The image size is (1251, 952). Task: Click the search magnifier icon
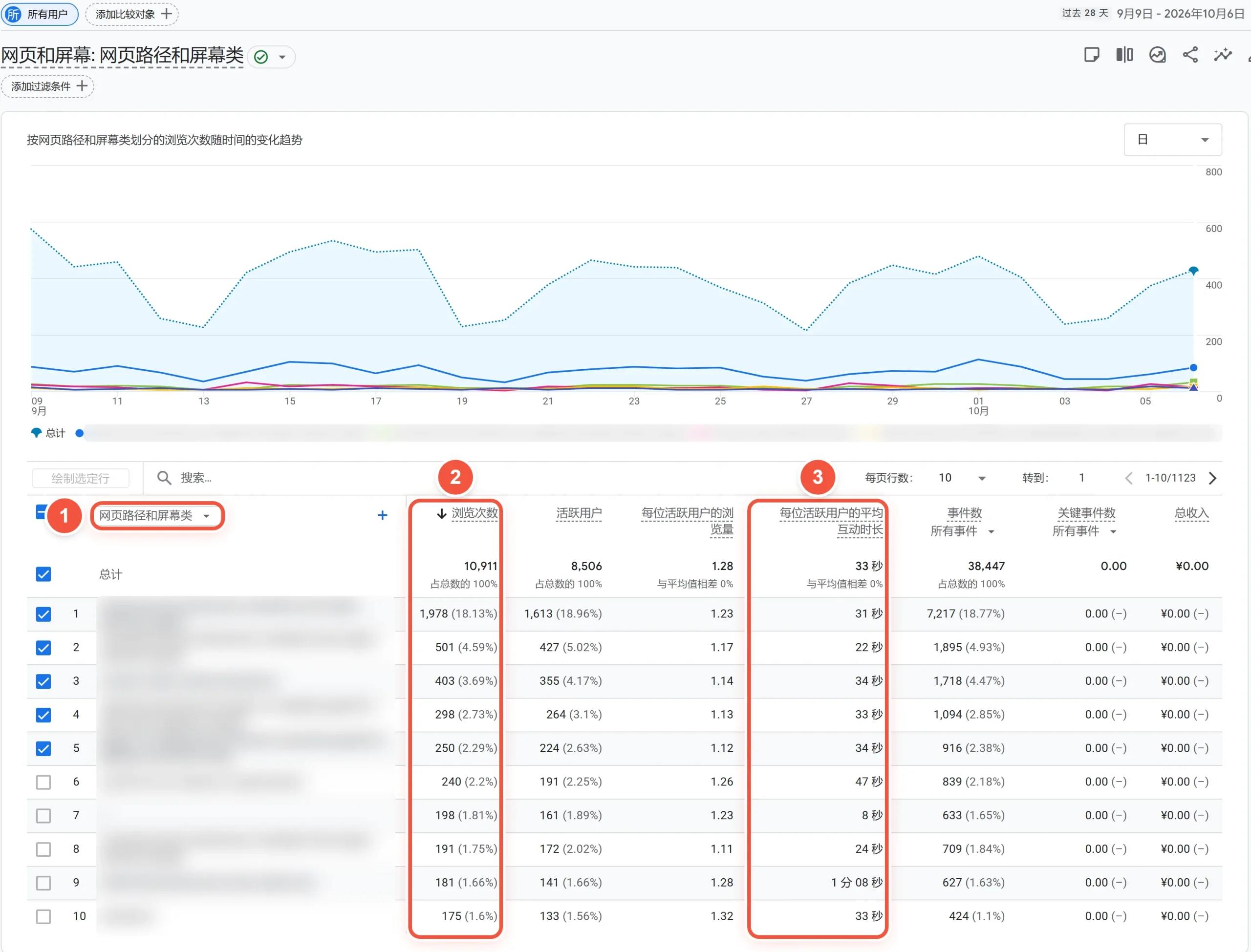(164, 478)
